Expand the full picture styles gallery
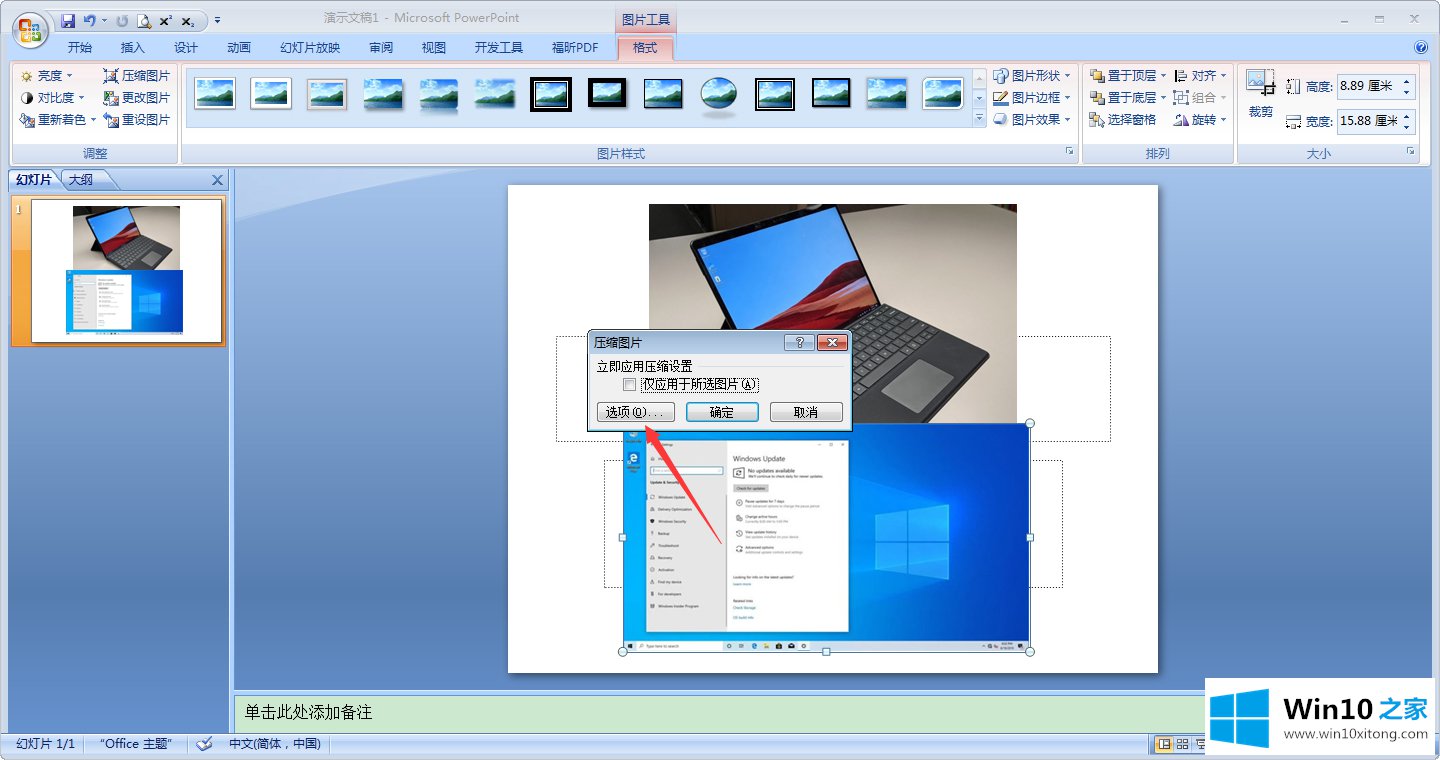The width and height of the screenshot is (1440, 760). pyautogui.click(x=979, y=119)
